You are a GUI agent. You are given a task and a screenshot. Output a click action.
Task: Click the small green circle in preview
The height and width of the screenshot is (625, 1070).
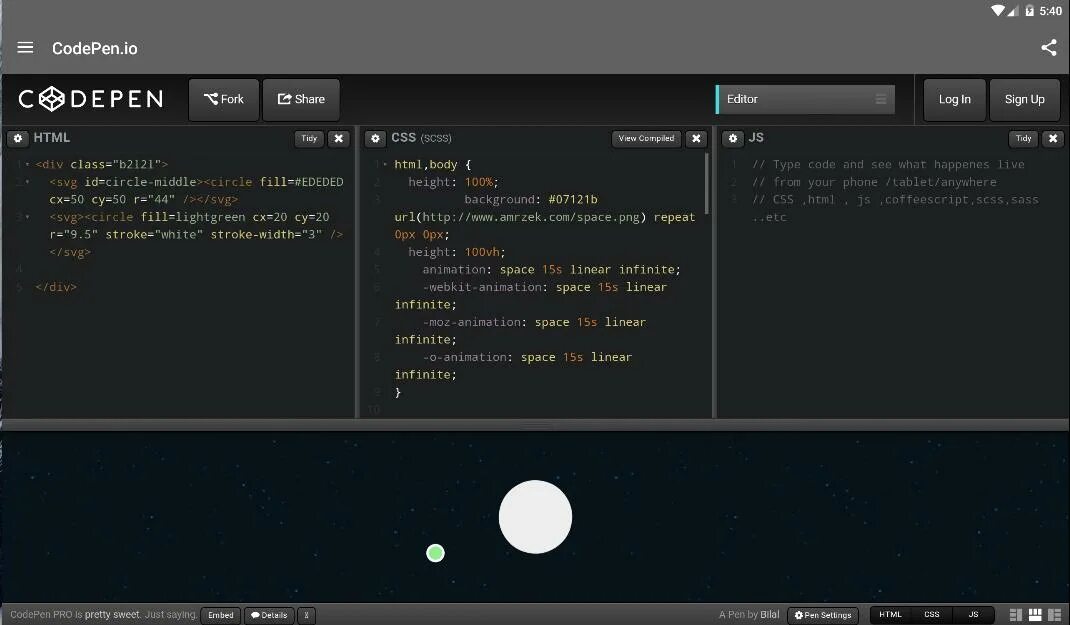coord(435,553)
